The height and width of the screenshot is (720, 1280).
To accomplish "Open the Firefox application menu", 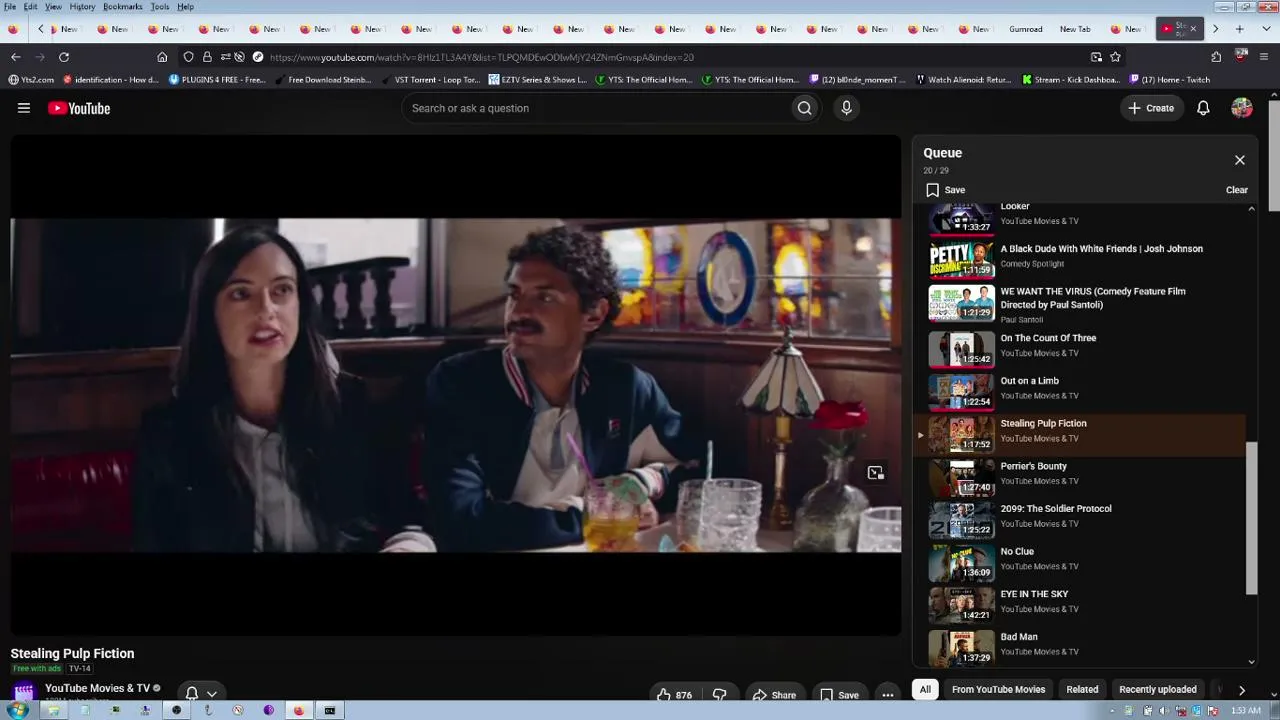I will pyautogui.click(x=1264, y=57).
